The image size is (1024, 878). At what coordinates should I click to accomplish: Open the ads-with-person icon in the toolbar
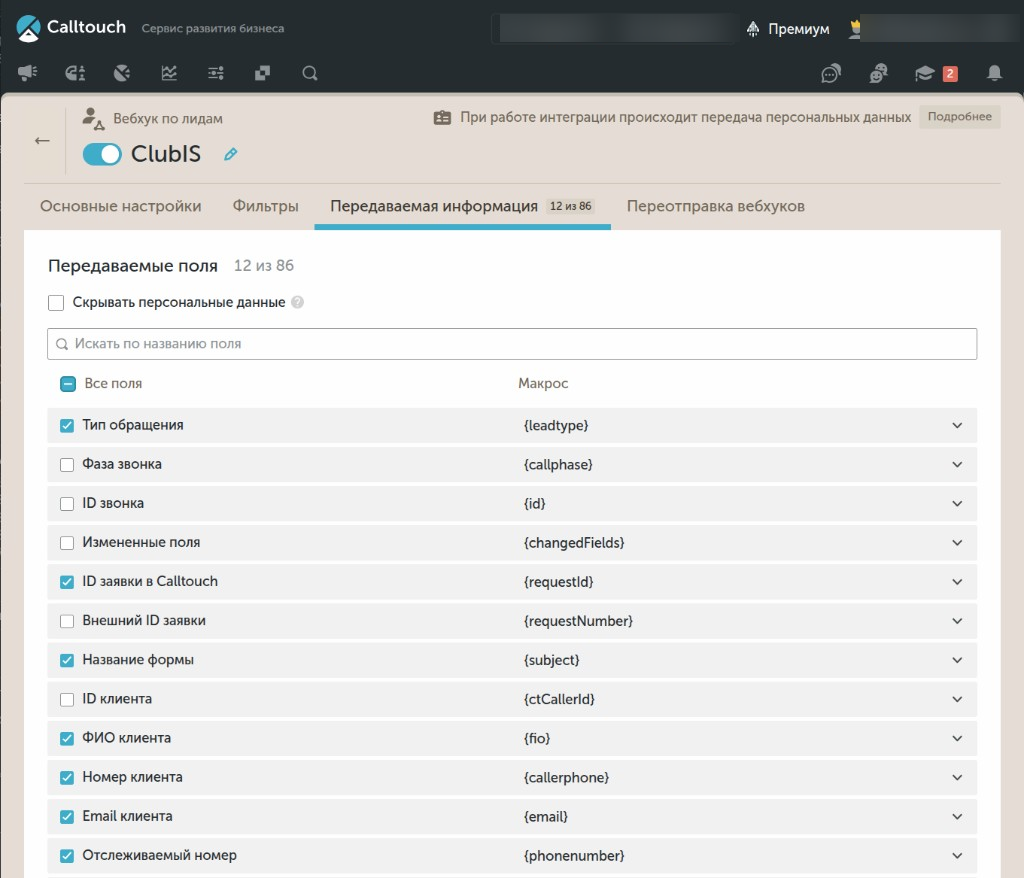tap(75, 73)
